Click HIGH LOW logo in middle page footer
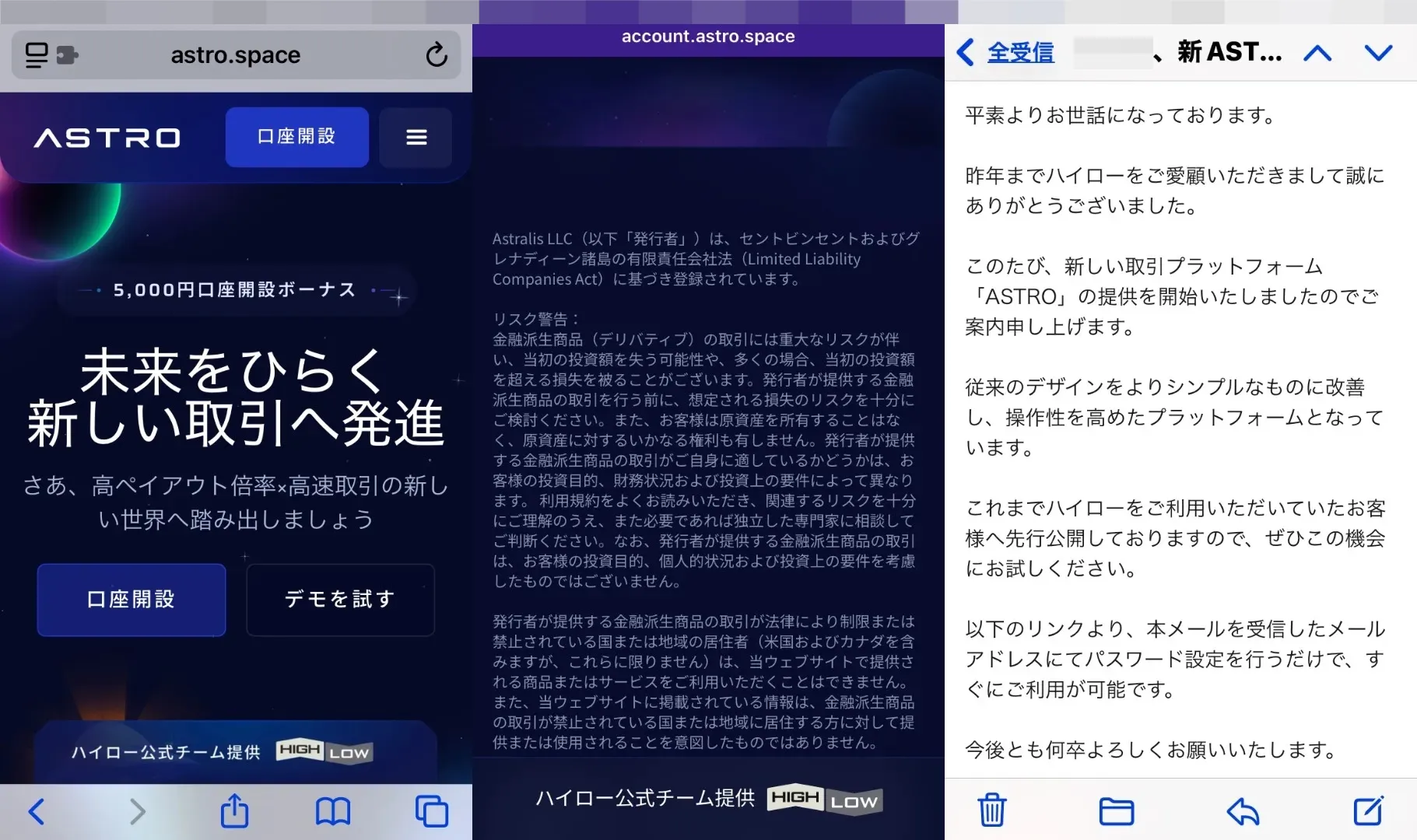This screenshot has width=1417, height=840. click(825, 799)
